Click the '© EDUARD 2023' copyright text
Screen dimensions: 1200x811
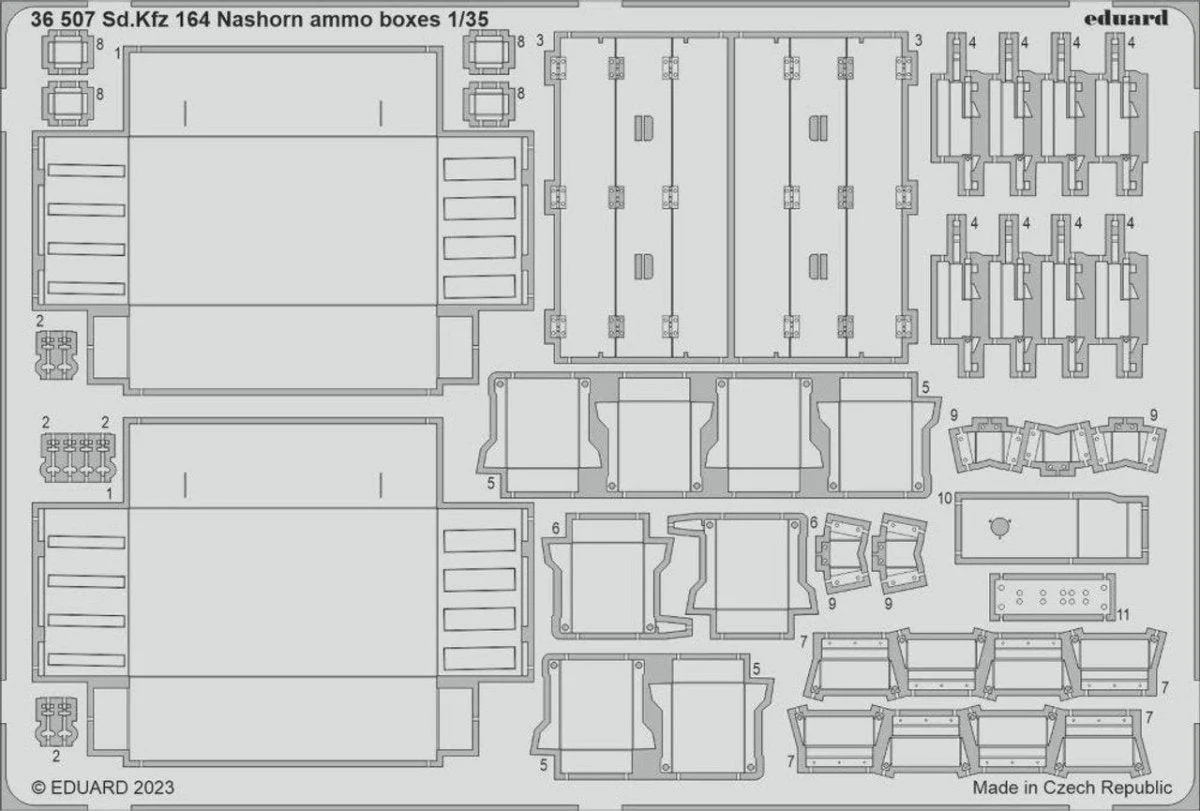pyautogui.click(x=103, y=789)
